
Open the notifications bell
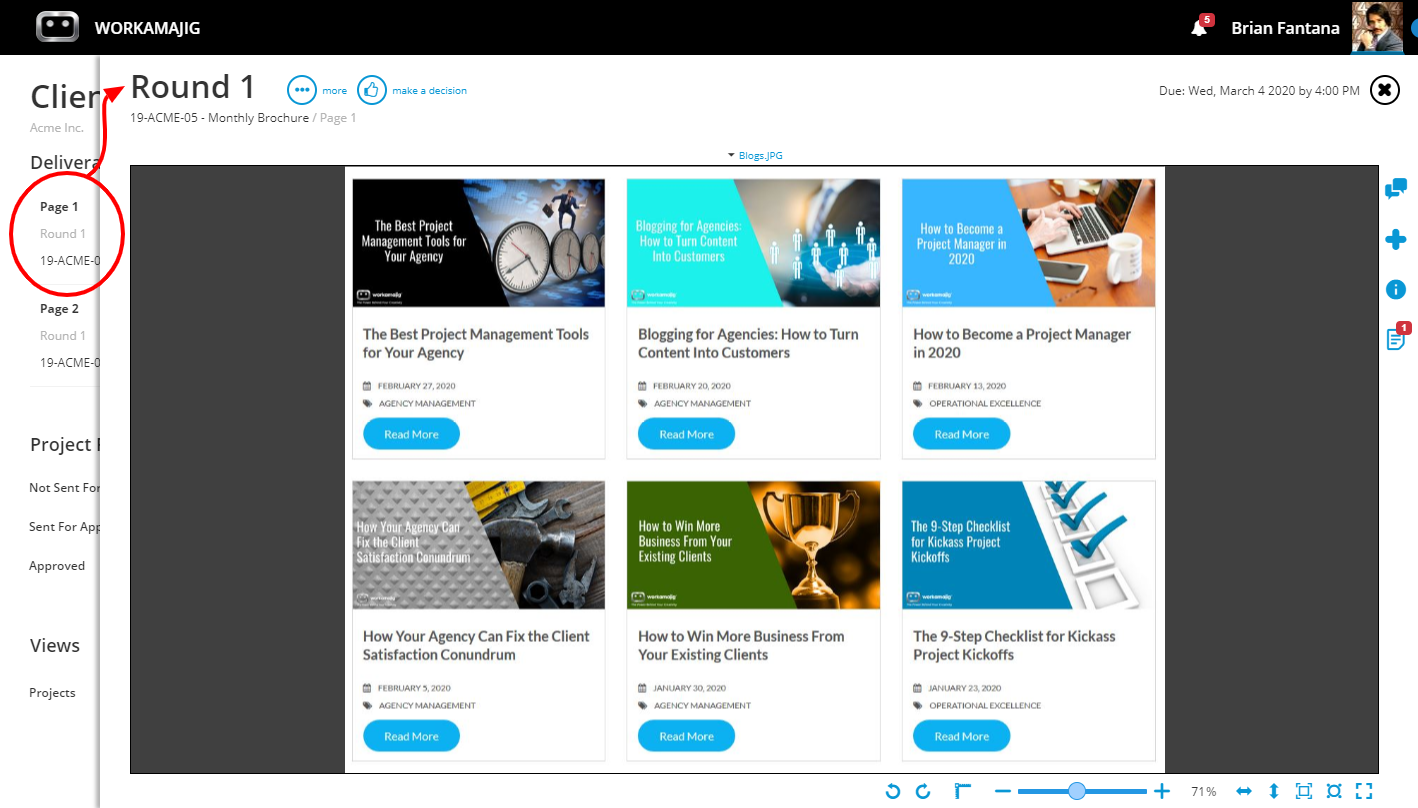(1200, 27)
